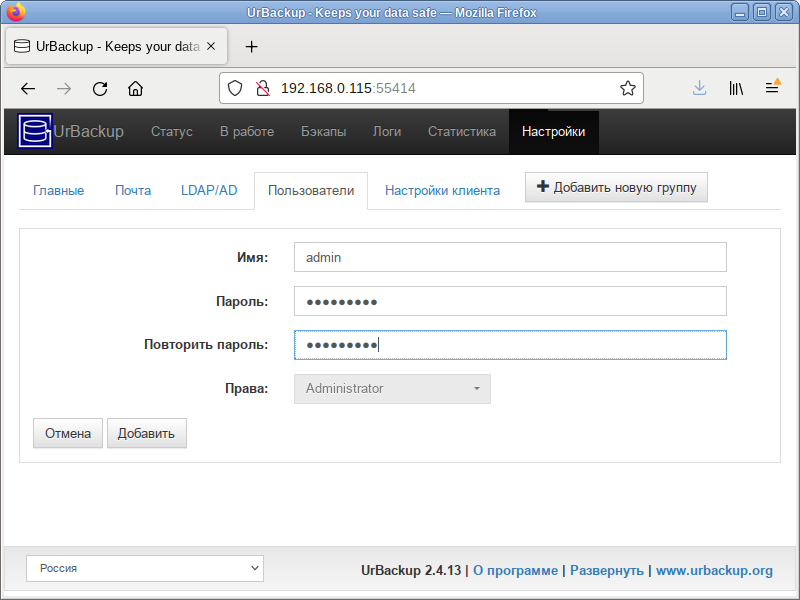Open the Права Administrator dropdown
Viewport: 800px width, 600px height.
[392, 389]
